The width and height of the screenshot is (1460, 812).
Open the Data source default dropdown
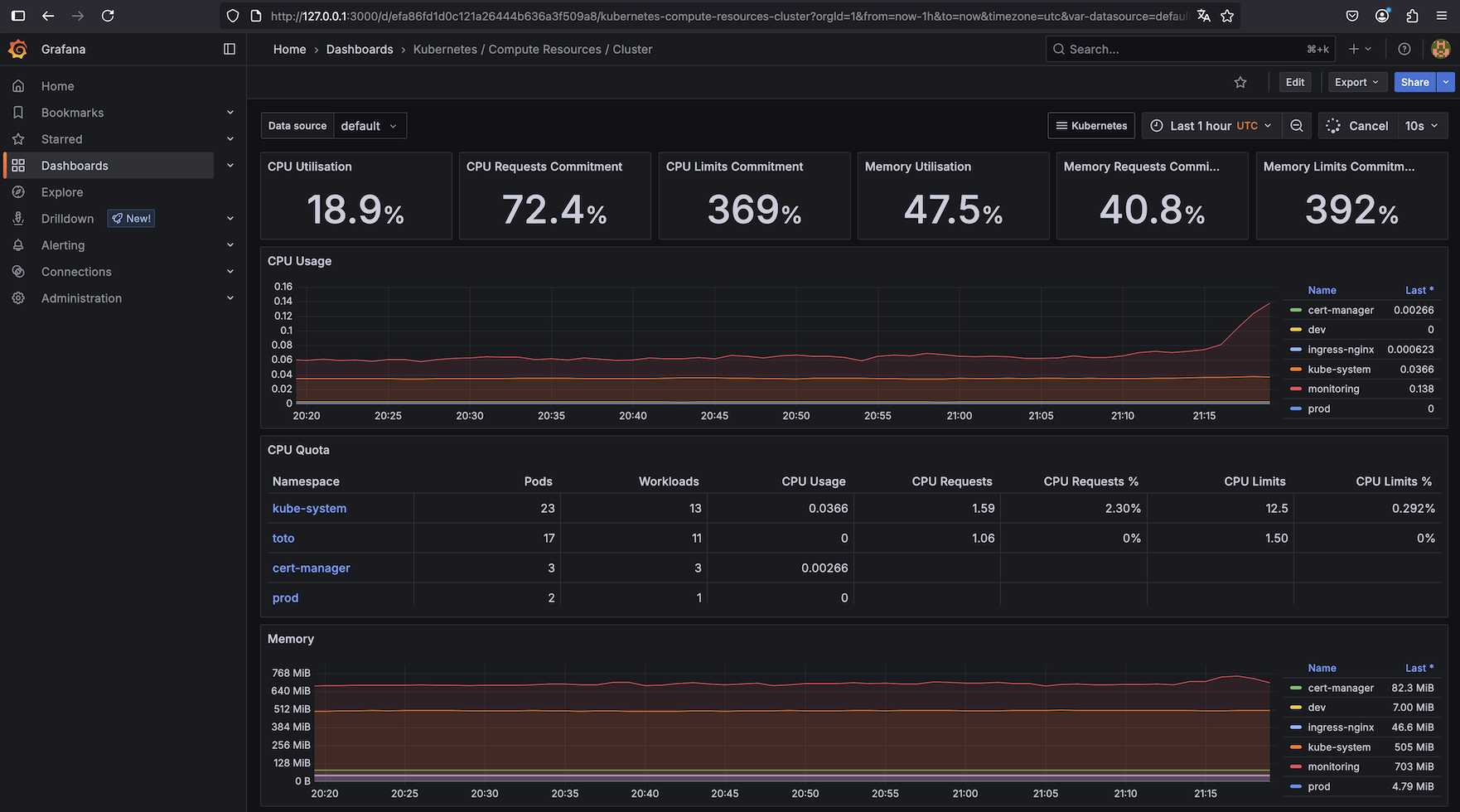370,126
